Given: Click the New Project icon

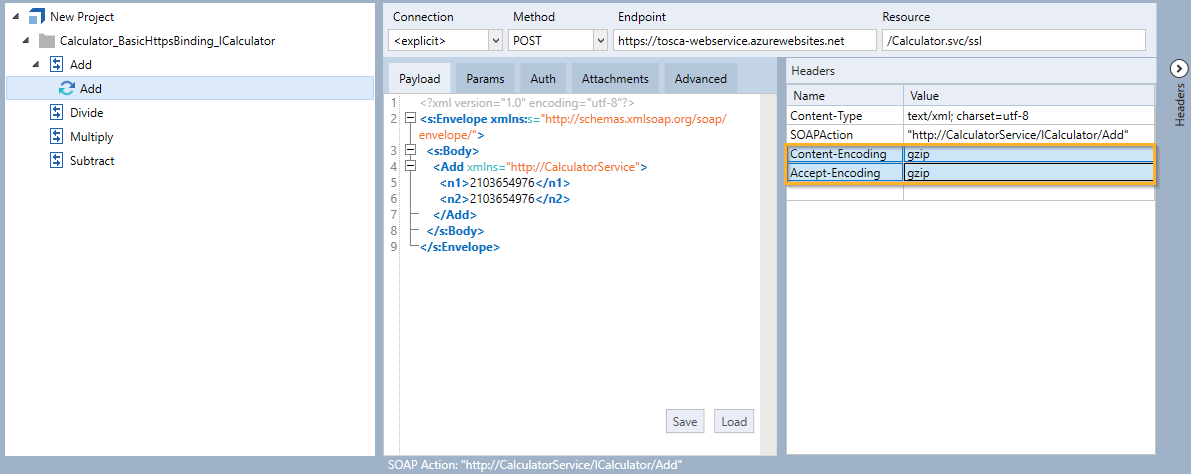Looking at the screenshot, I should click(36, 17).
